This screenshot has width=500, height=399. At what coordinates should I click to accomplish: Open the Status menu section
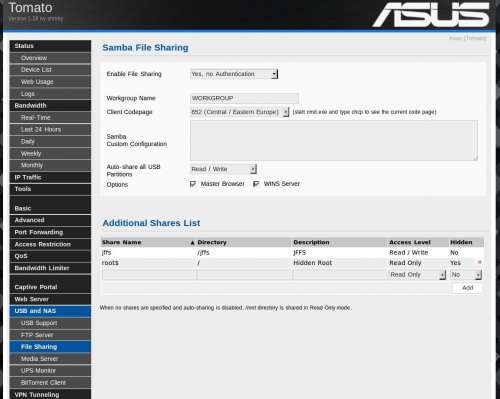coord(50,46)
